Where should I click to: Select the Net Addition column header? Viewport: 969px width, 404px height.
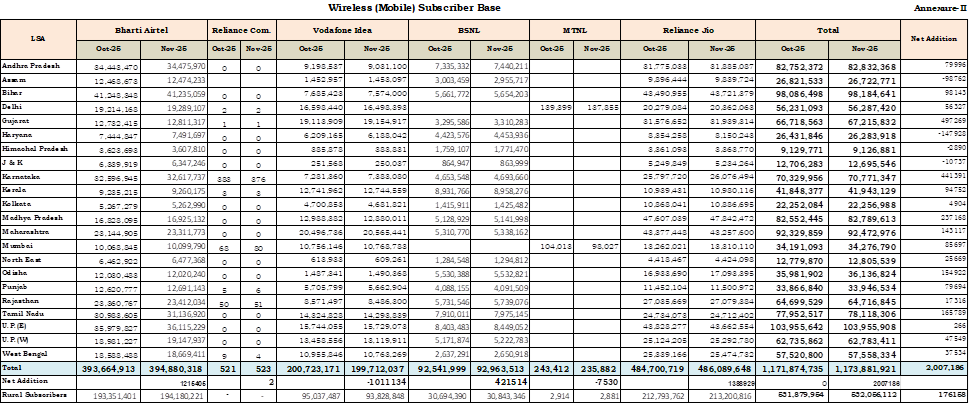(x=935, y=39)
